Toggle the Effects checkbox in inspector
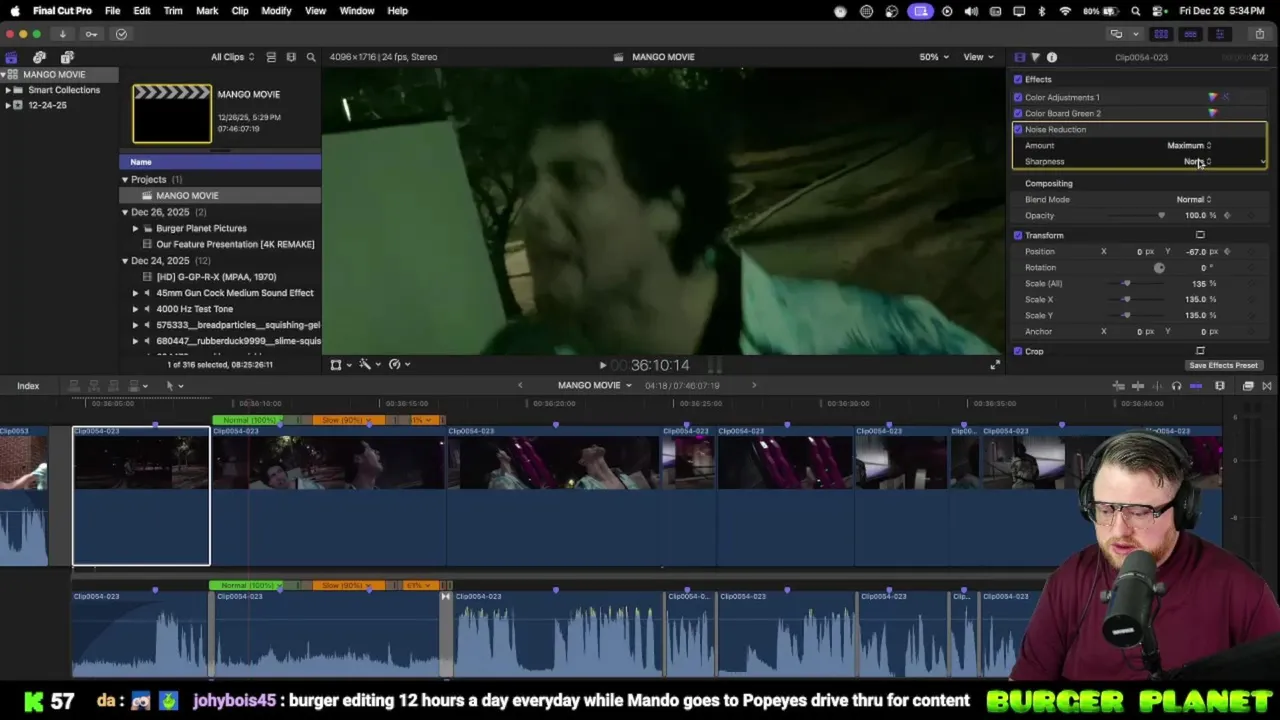Viewport: 1280px width, 720px height. (1018, 79)
